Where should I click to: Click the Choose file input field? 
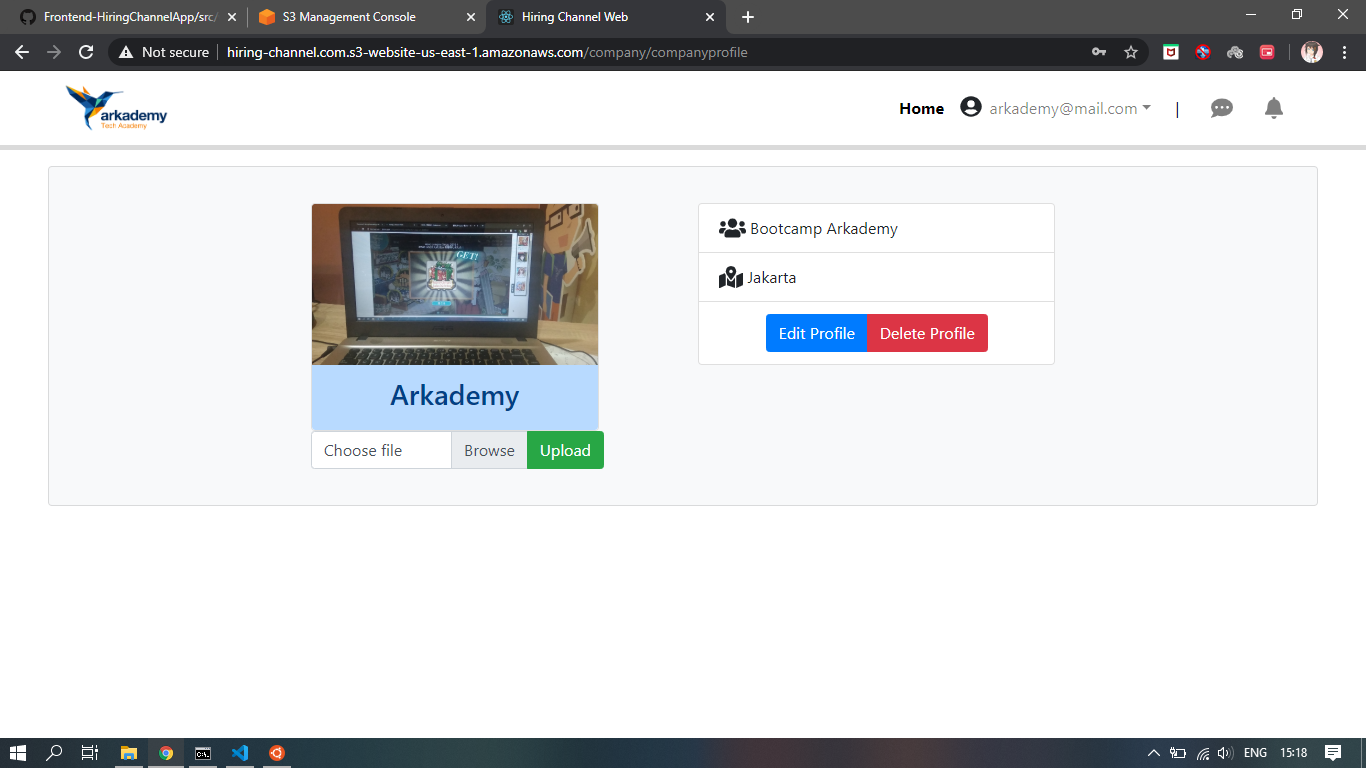381,450
